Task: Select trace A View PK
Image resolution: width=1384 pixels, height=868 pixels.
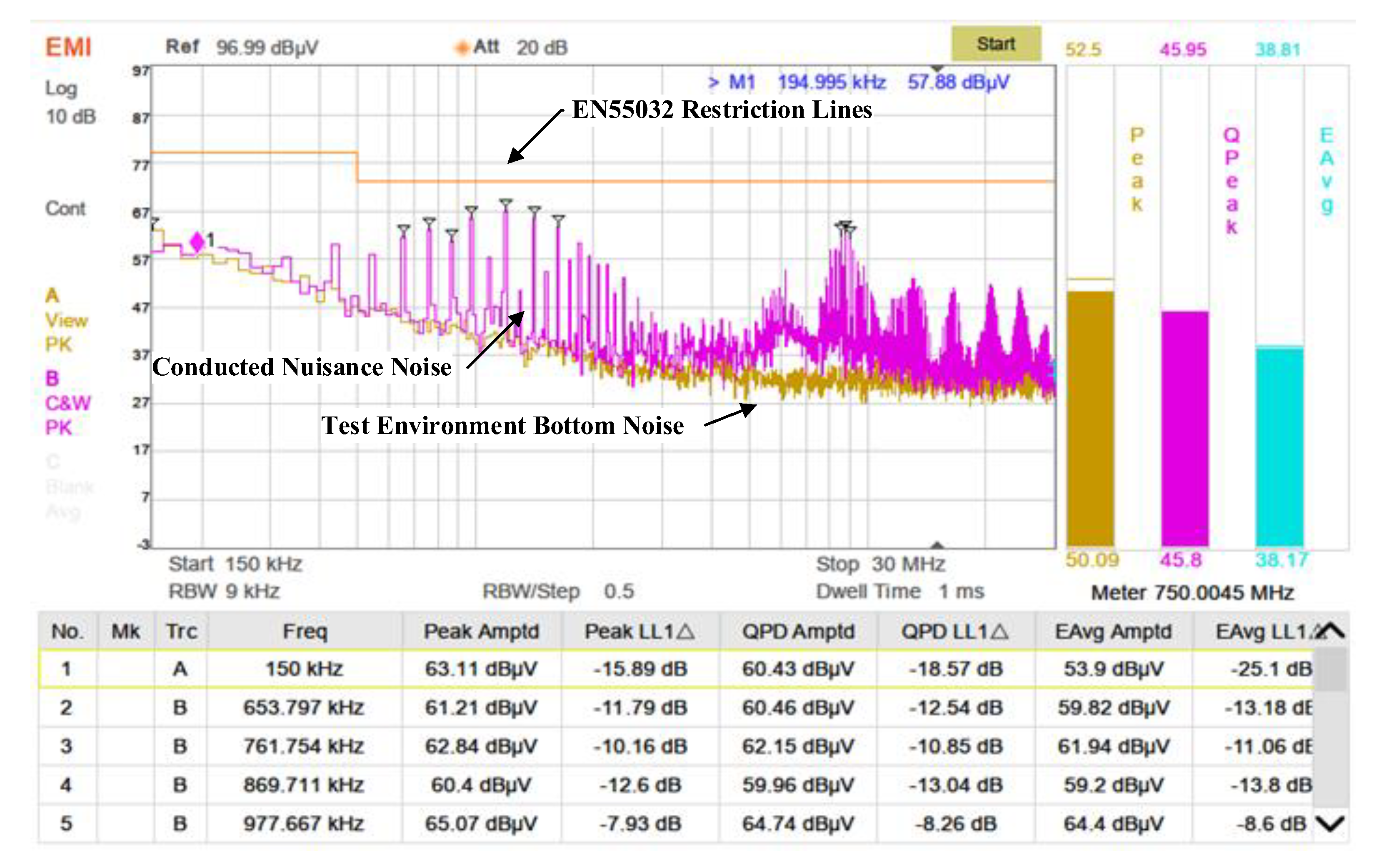Action: tap(66, 320)
